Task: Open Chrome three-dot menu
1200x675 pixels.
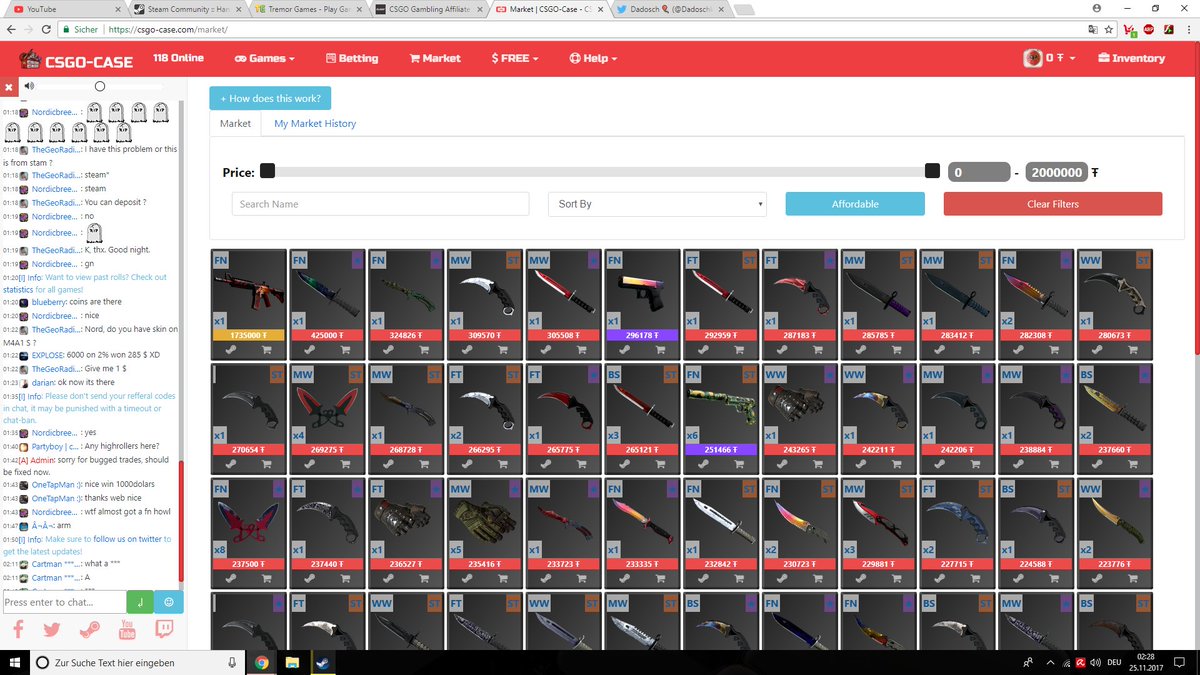Action: pyautogui.click(x=1188, y=29)
